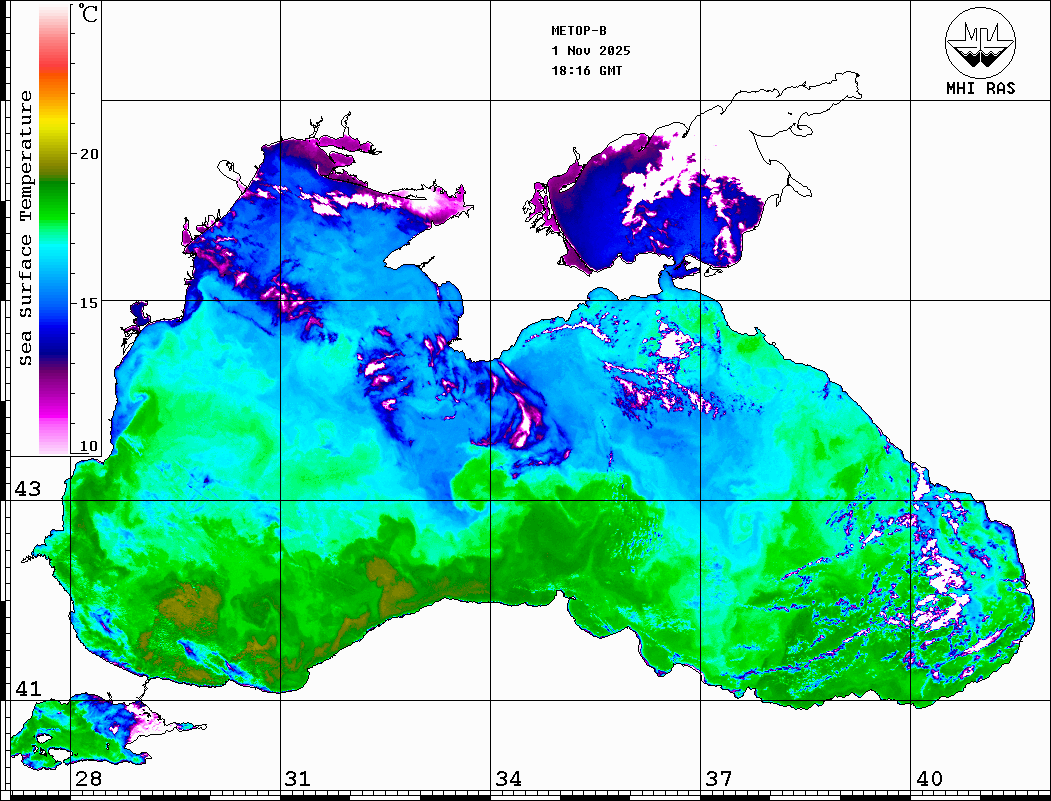Select the METOP-B satellite name label
Viewport: 1051px width, 801px height.
pyautogui.click(x=578, y=31)
